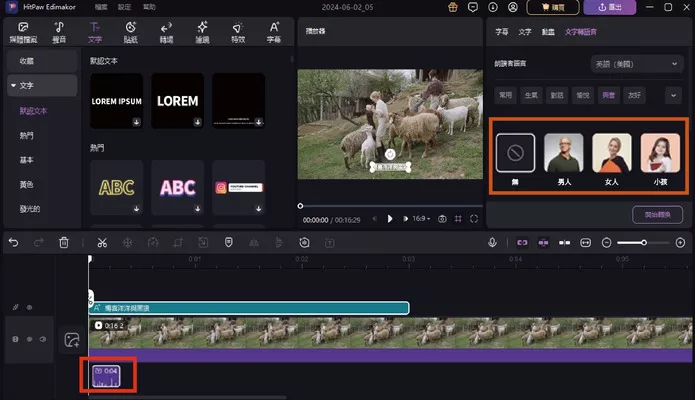Select the Text (文字) tool tab
The height and width of the screenshot is (400, 695).
(95, 32)
